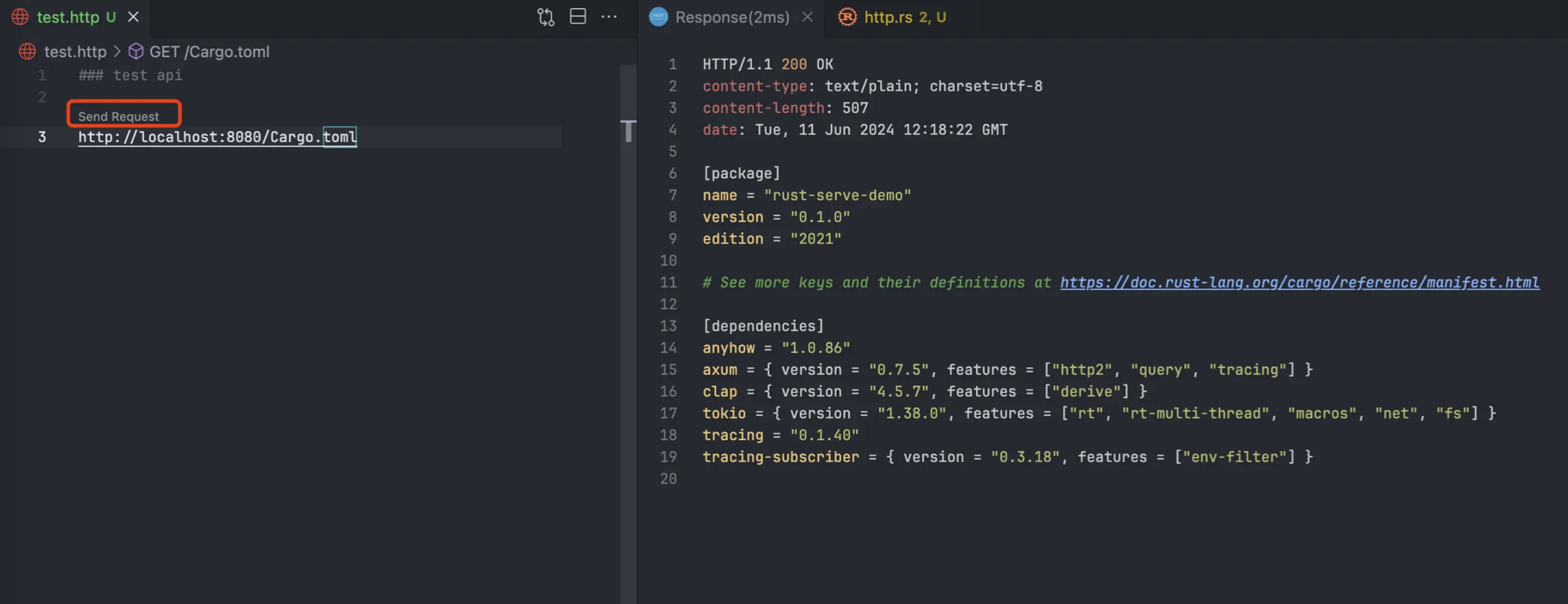This screenshot has height=604, width=1568.
Task: Click the anyhow = "1.0.86" line
Action: coord(776,348)
